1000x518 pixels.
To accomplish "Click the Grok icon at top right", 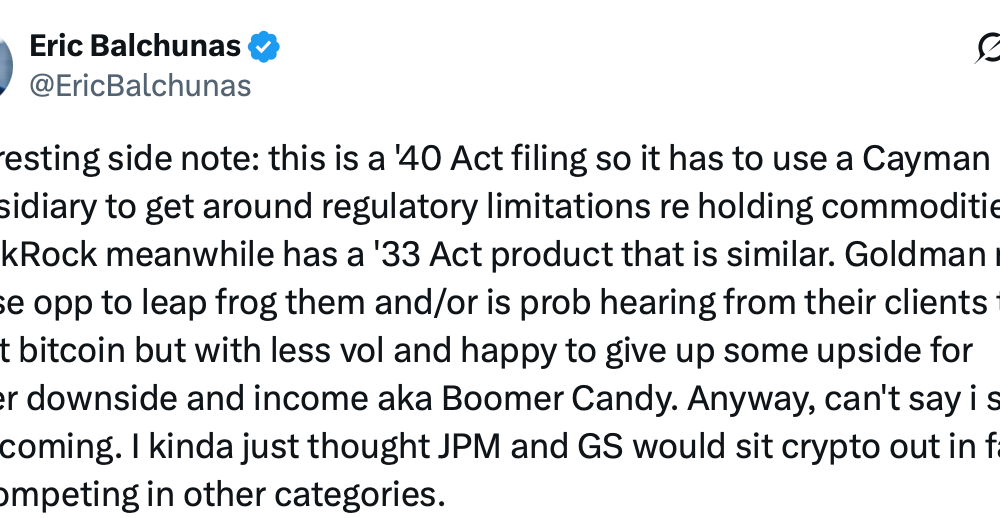I will click(990, 50).
